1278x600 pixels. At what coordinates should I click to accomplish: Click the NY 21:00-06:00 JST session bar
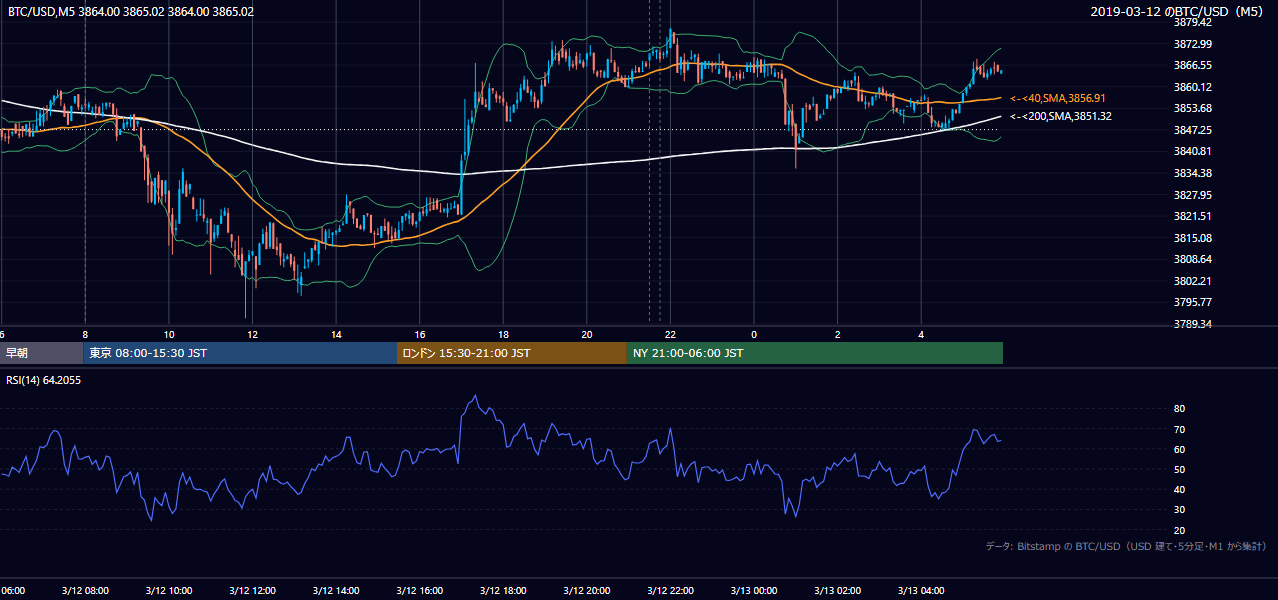click(x=815, y=353)
